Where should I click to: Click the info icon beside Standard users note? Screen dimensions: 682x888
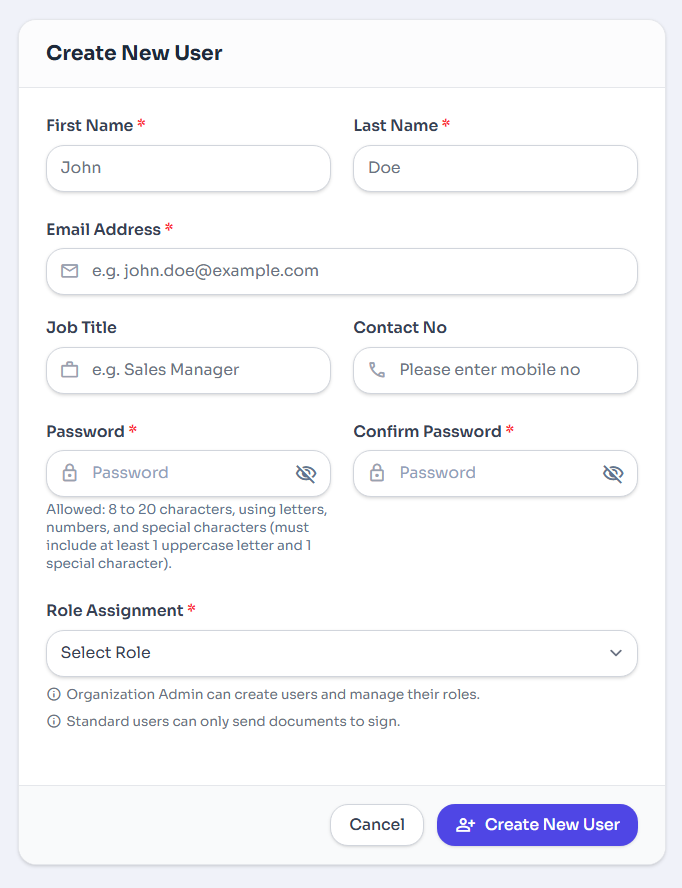tap(54, 720)
